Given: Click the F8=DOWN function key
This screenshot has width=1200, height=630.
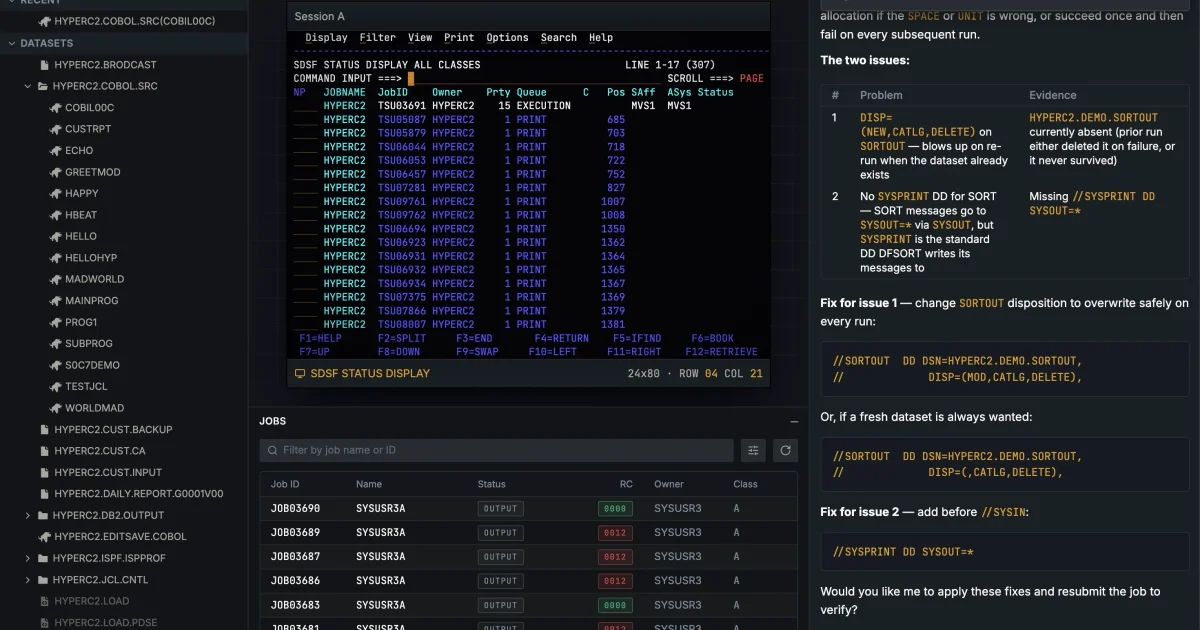Looking at the screenshot, I should point(398,352).
